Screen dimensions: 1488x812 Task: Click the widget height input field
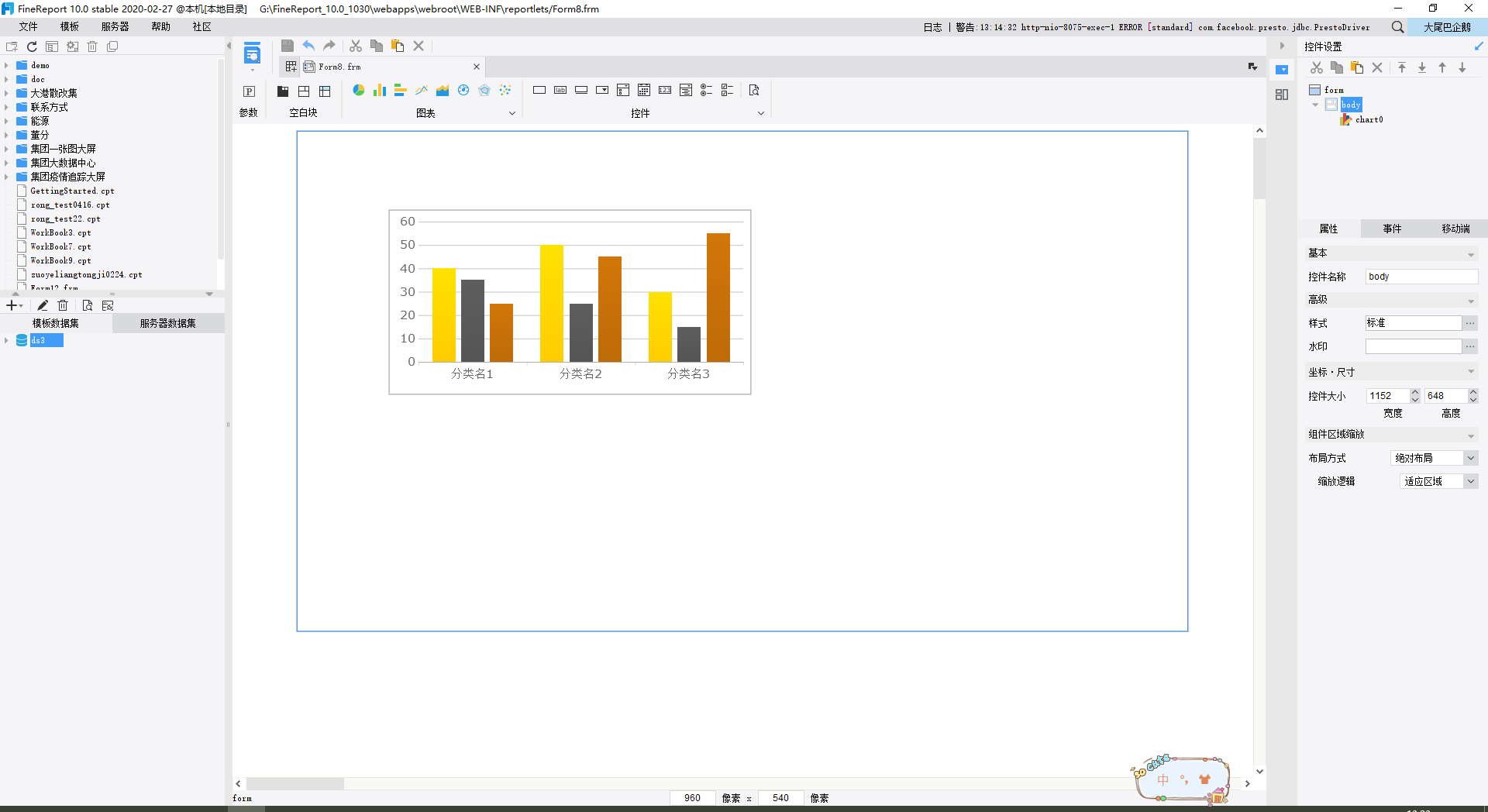[x=1445, y=396]
